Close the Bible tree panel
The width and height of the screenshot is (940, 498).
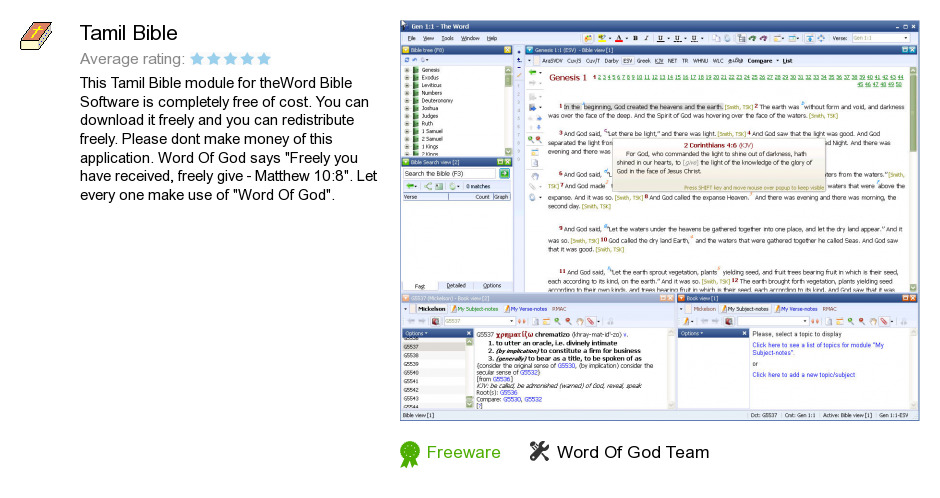coord(508,50)
